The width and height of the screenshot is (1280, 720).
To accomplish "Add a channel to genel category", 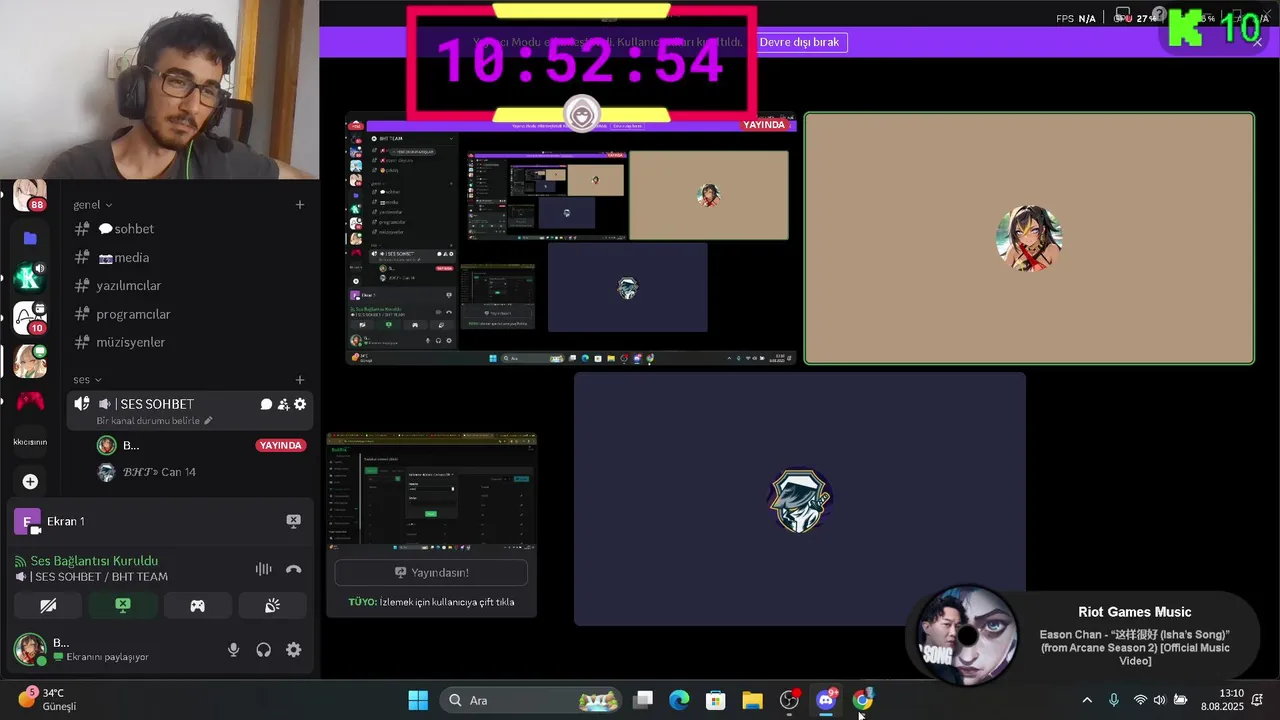I will click(300, 205).
